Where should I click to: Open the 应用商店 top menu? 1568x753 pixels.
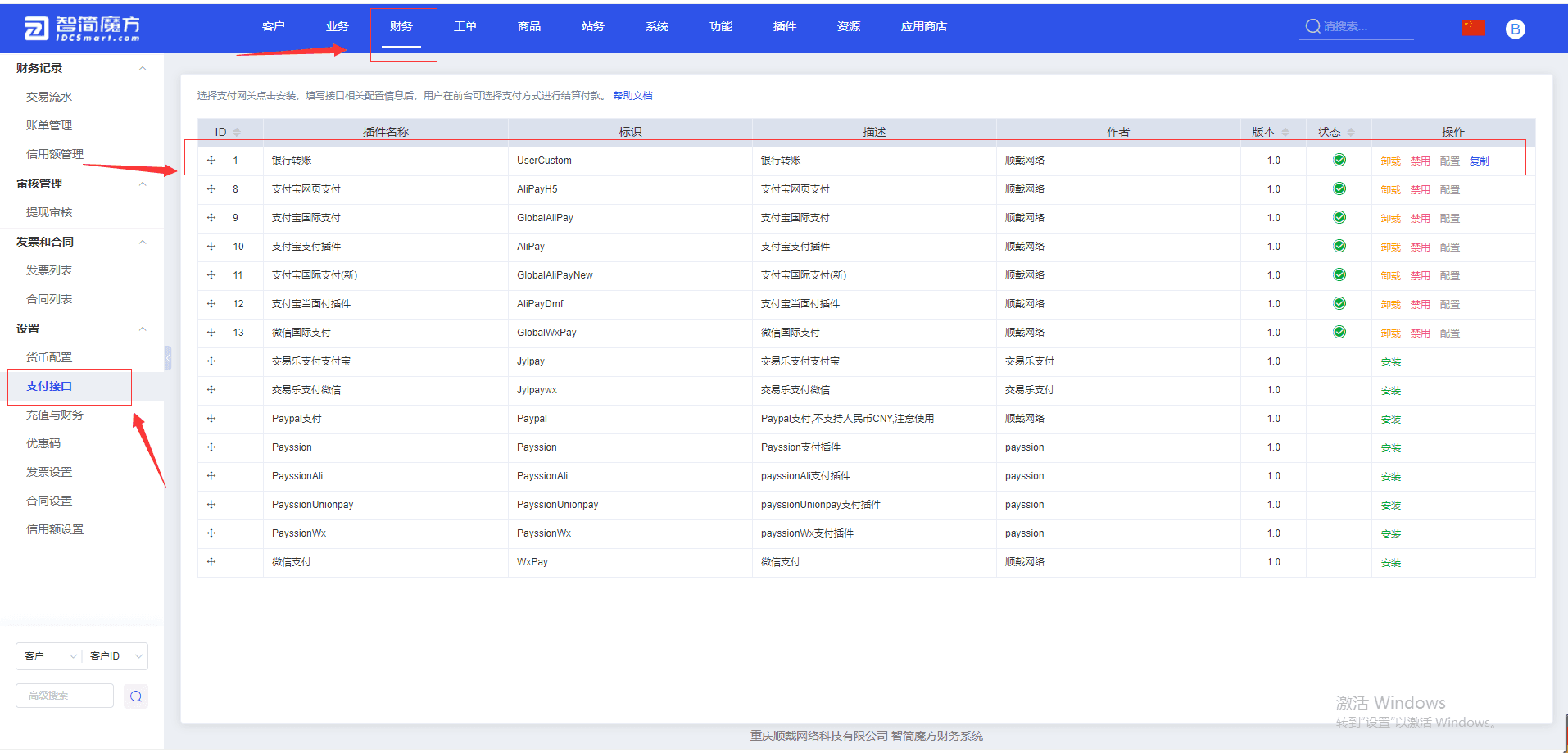[x=924, y=27]
